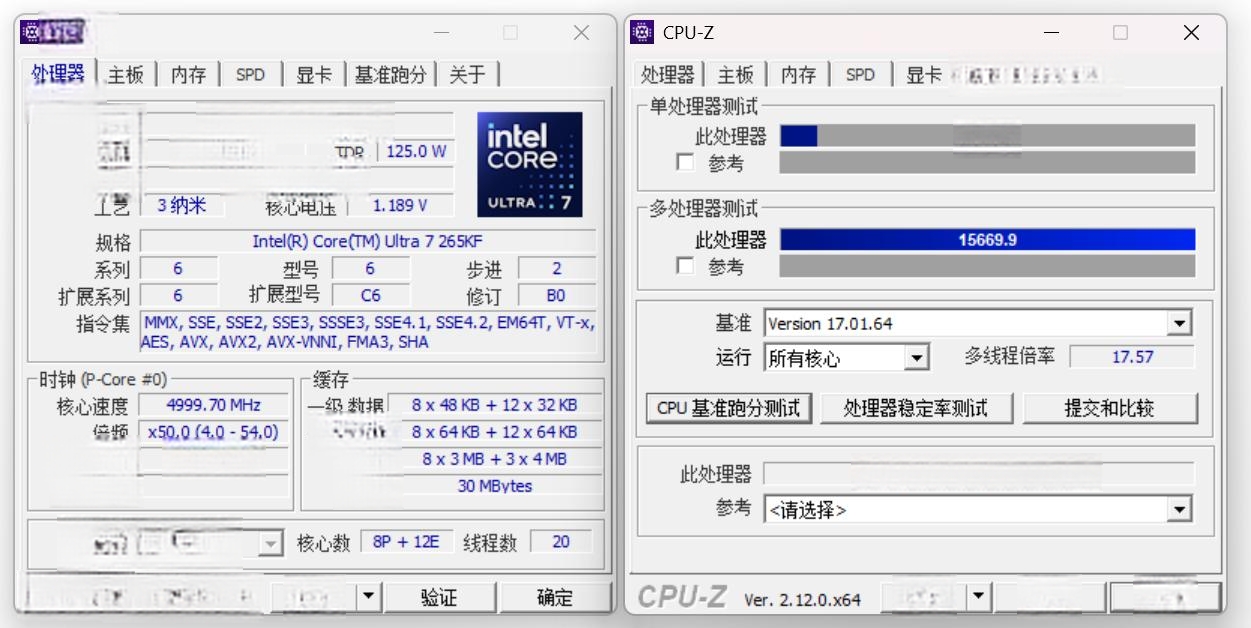
Task: Click the 确定 button in the left window
Action: [555, 597]
